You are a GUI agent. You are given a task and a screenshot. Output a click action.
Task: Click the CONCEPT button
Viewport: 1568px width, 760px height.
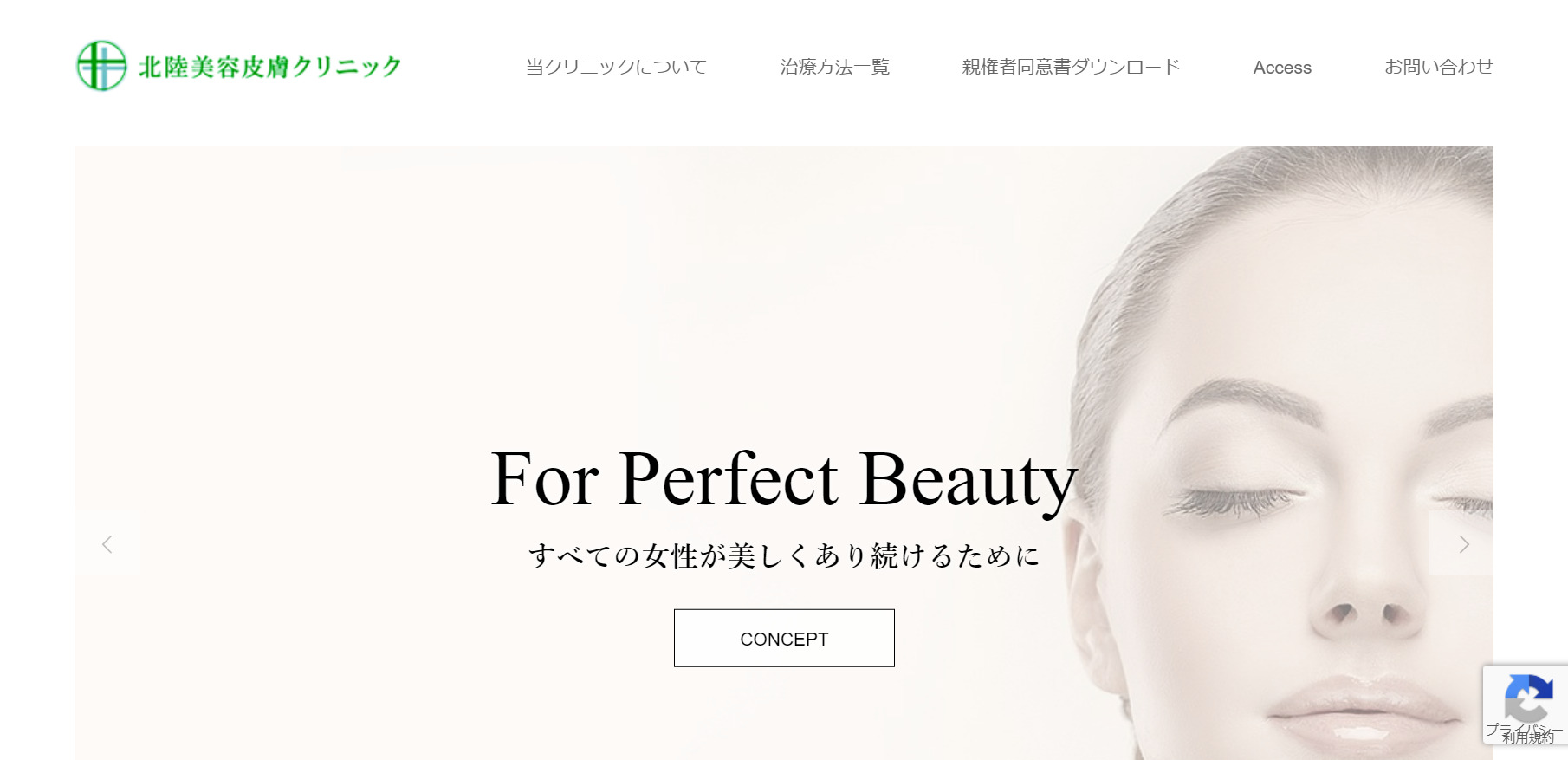tap(784, 639)
